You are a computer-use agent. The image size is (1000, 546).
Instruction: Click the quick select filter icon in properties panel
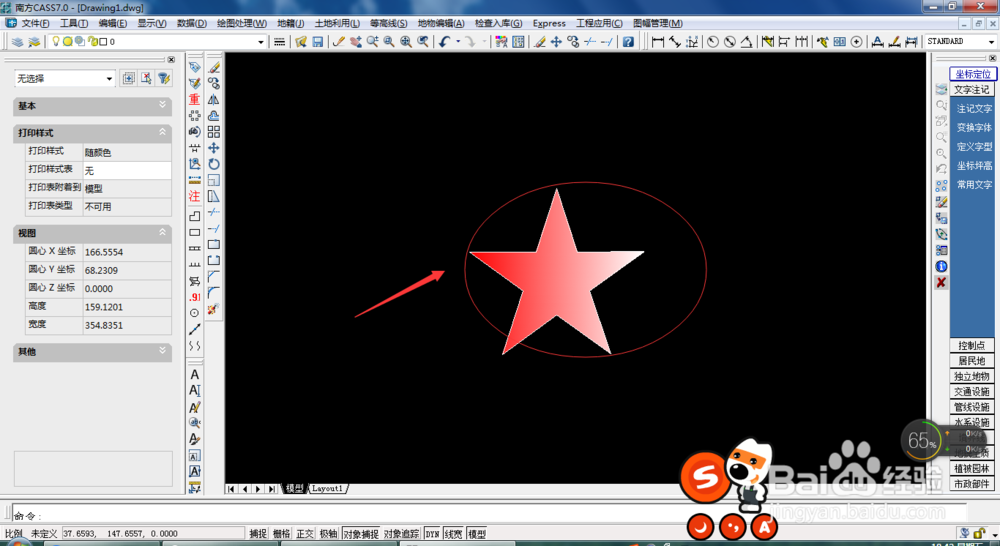coord(165,78)
